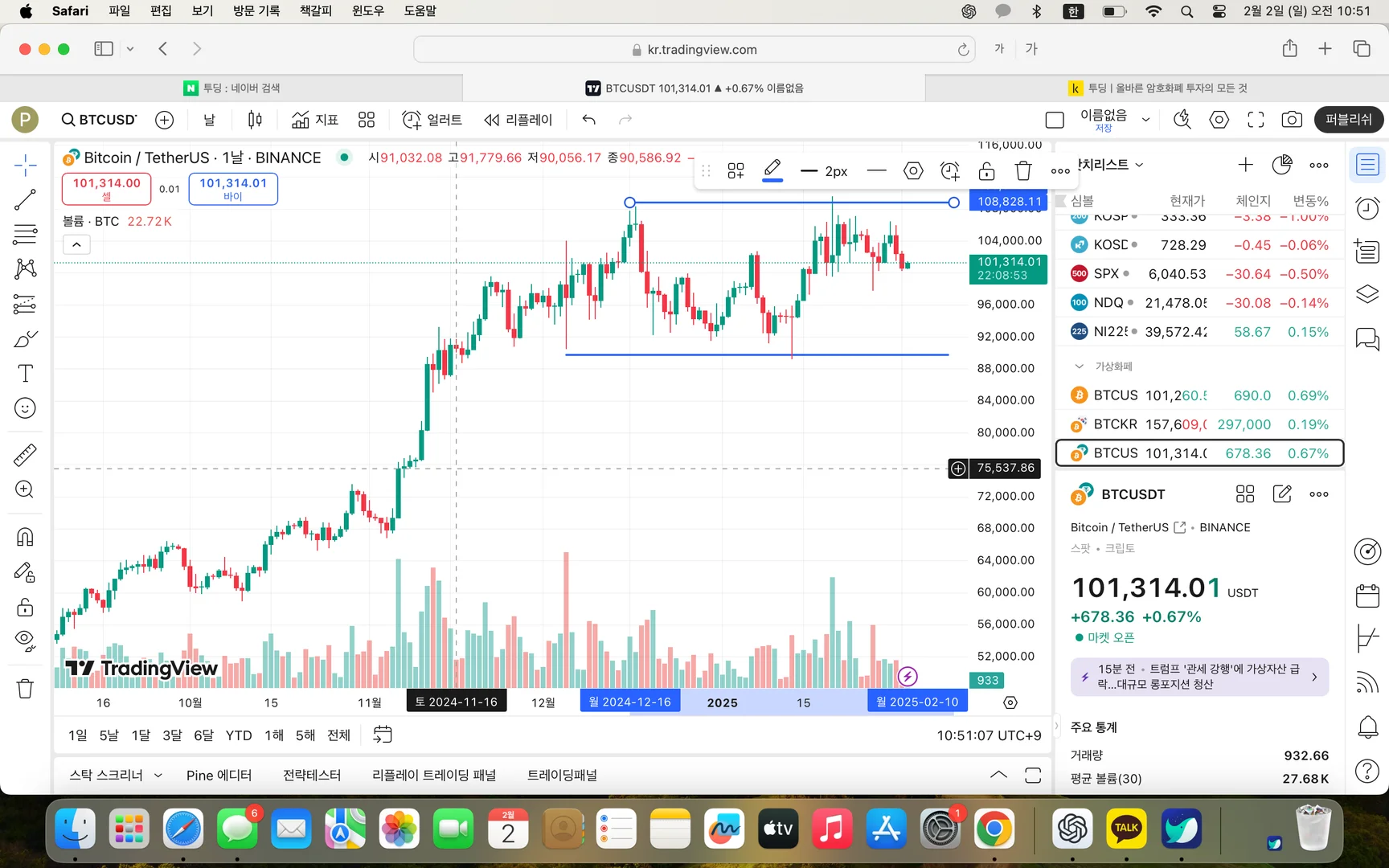Open the price scale settings gear
This screenshot has width=1389, height=868.
pyautogui.click(x=1010, y=702)
